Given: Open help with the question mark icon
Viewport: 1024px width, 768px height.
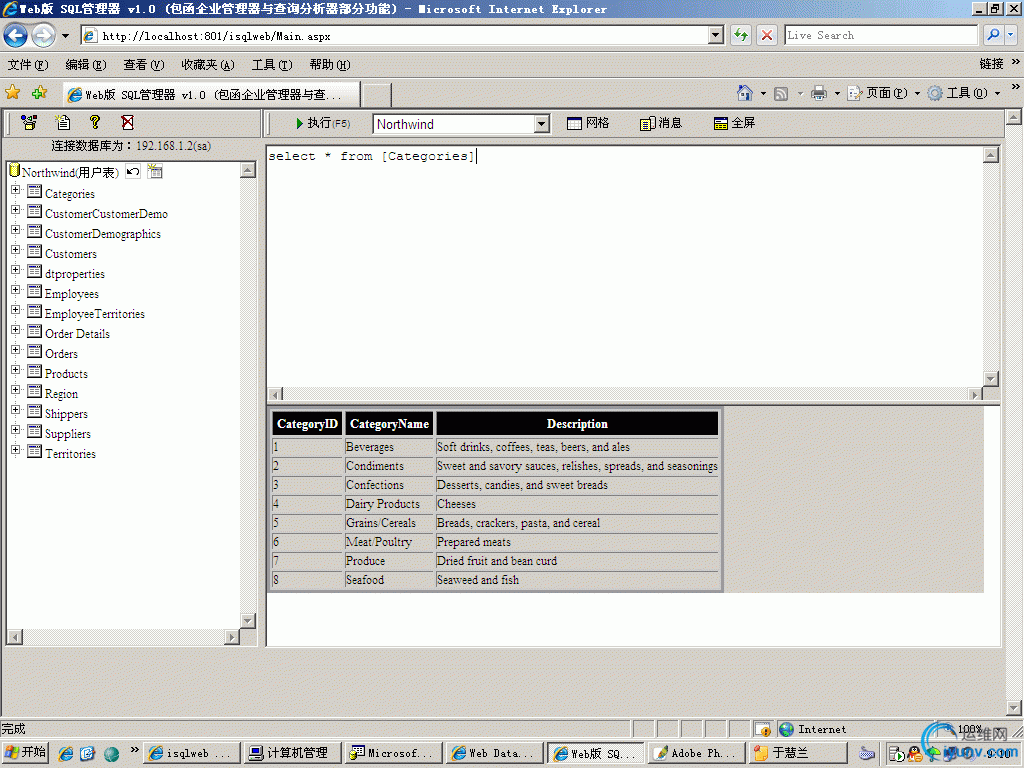Looking at the screenshot, I should point(95,122).
